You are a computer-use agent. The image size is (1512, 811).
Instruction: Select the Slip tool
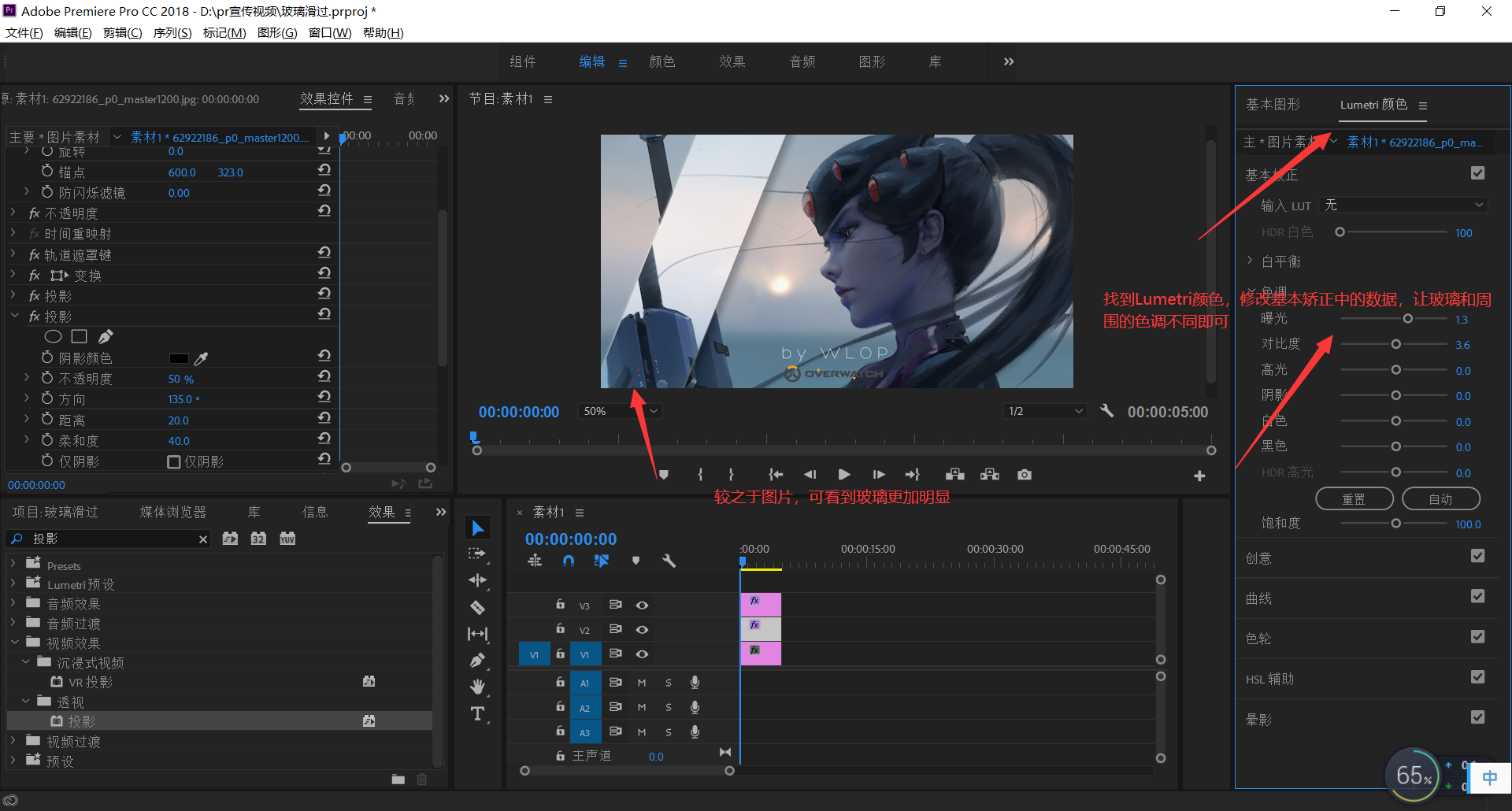(x=477, y=634)
